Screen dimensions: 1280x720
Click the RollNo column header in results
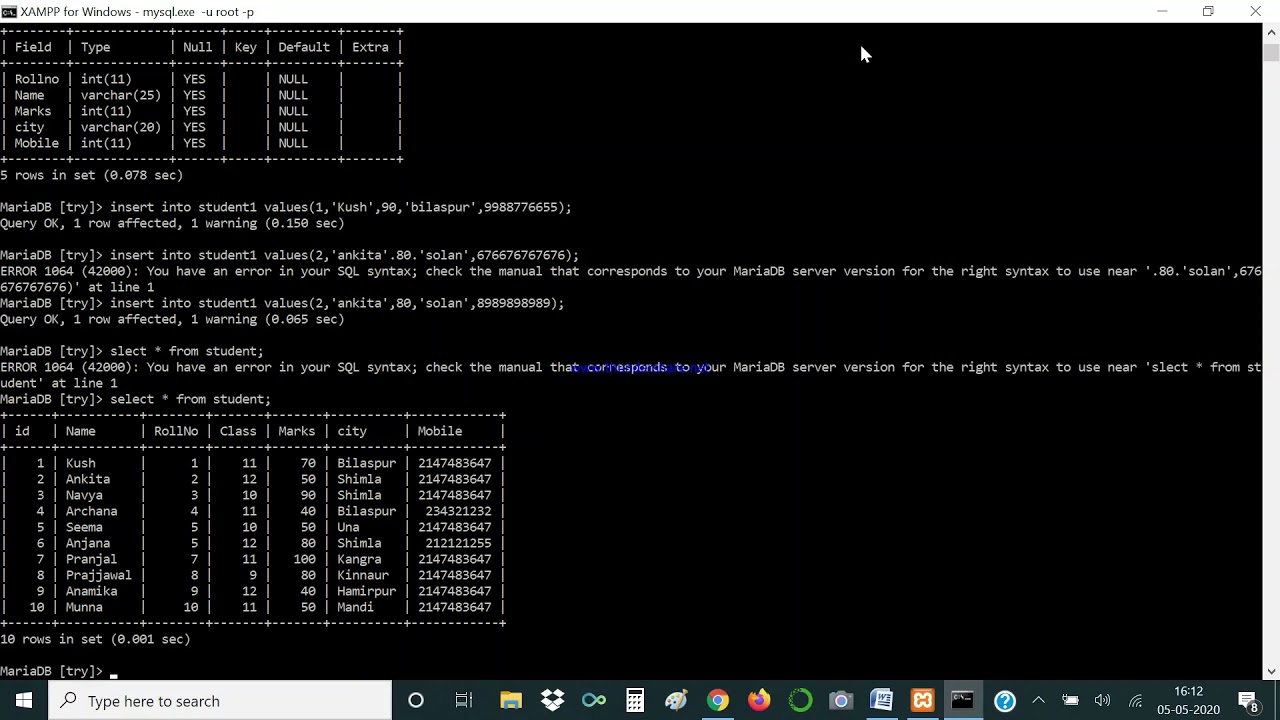pos(176,431)
